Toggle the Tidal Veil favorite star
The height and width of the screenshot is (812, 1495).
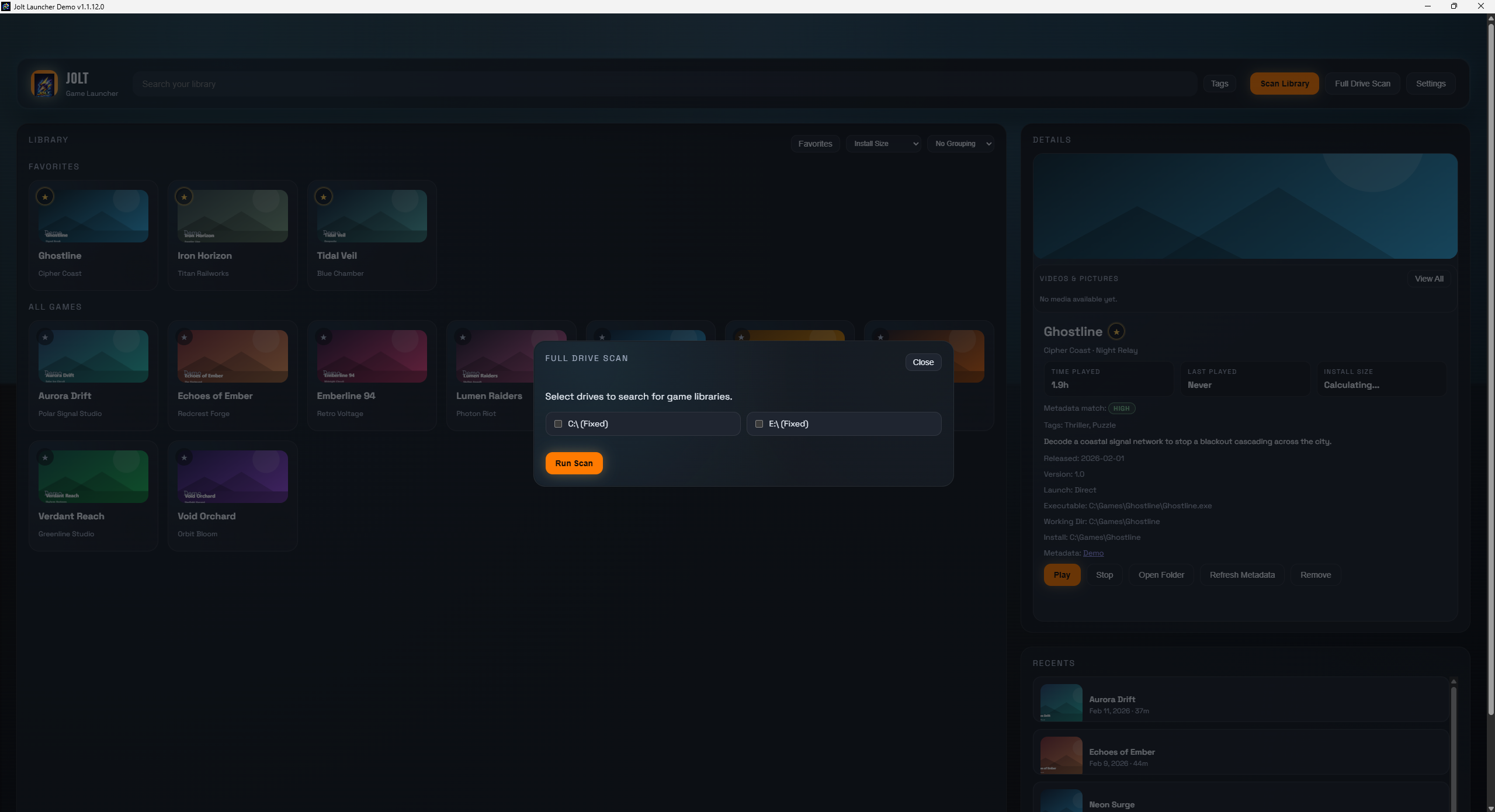(324, 197)
